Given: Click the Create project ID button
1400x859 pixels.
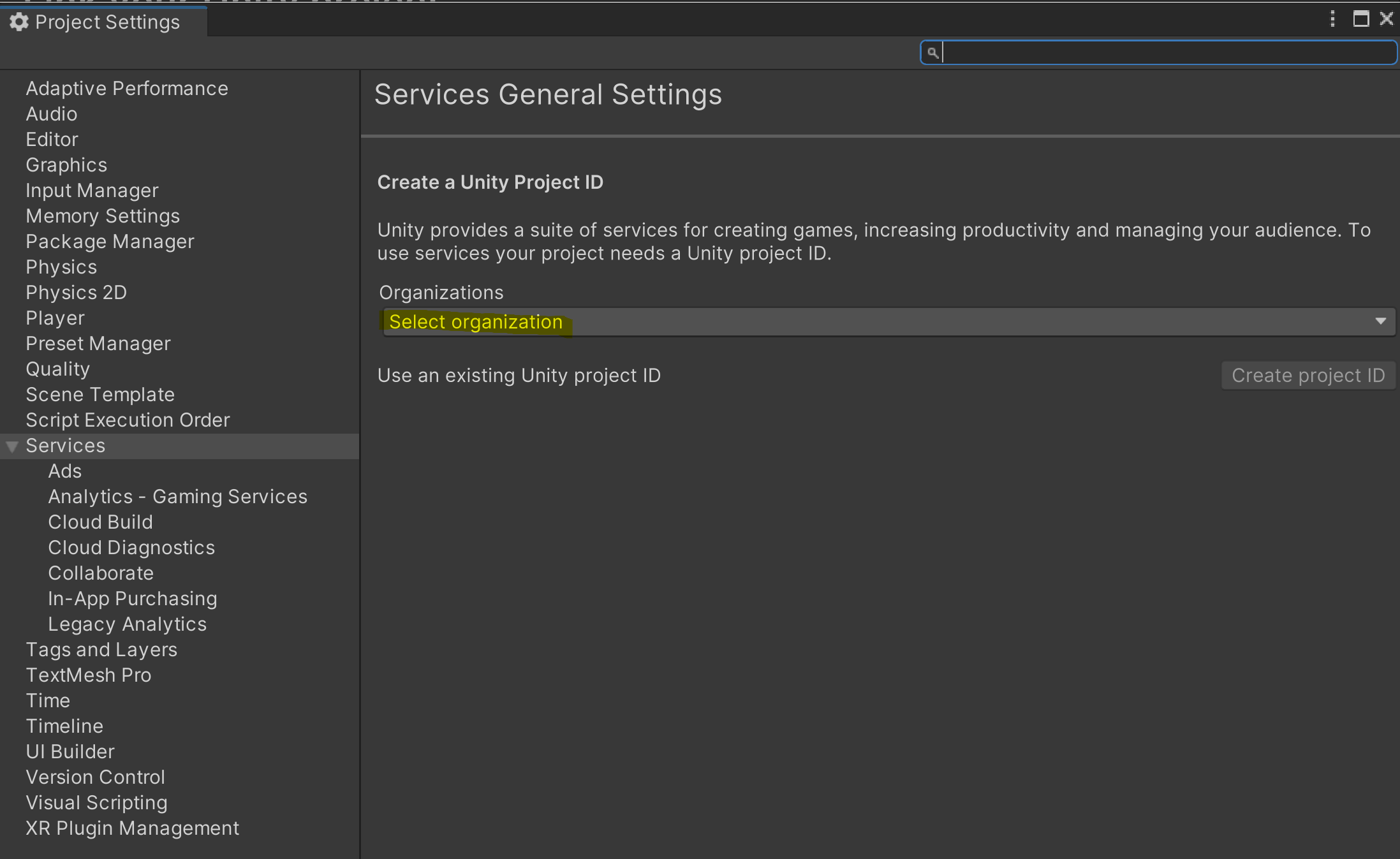Looking at the screenshot, I should (1308, 376).
